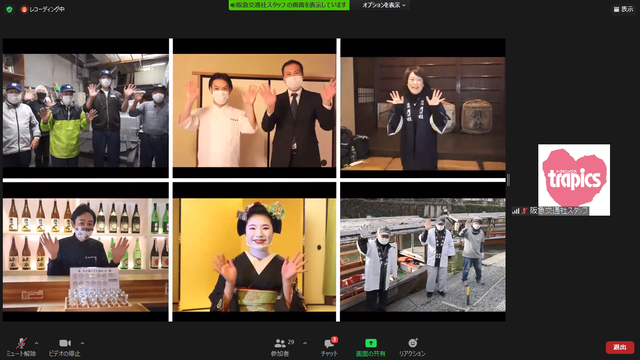Image resolution: width=640 pixels, height=360 pixels.
Task: Share screen with 画面の共有 button
Action: [x=371, y=347]
